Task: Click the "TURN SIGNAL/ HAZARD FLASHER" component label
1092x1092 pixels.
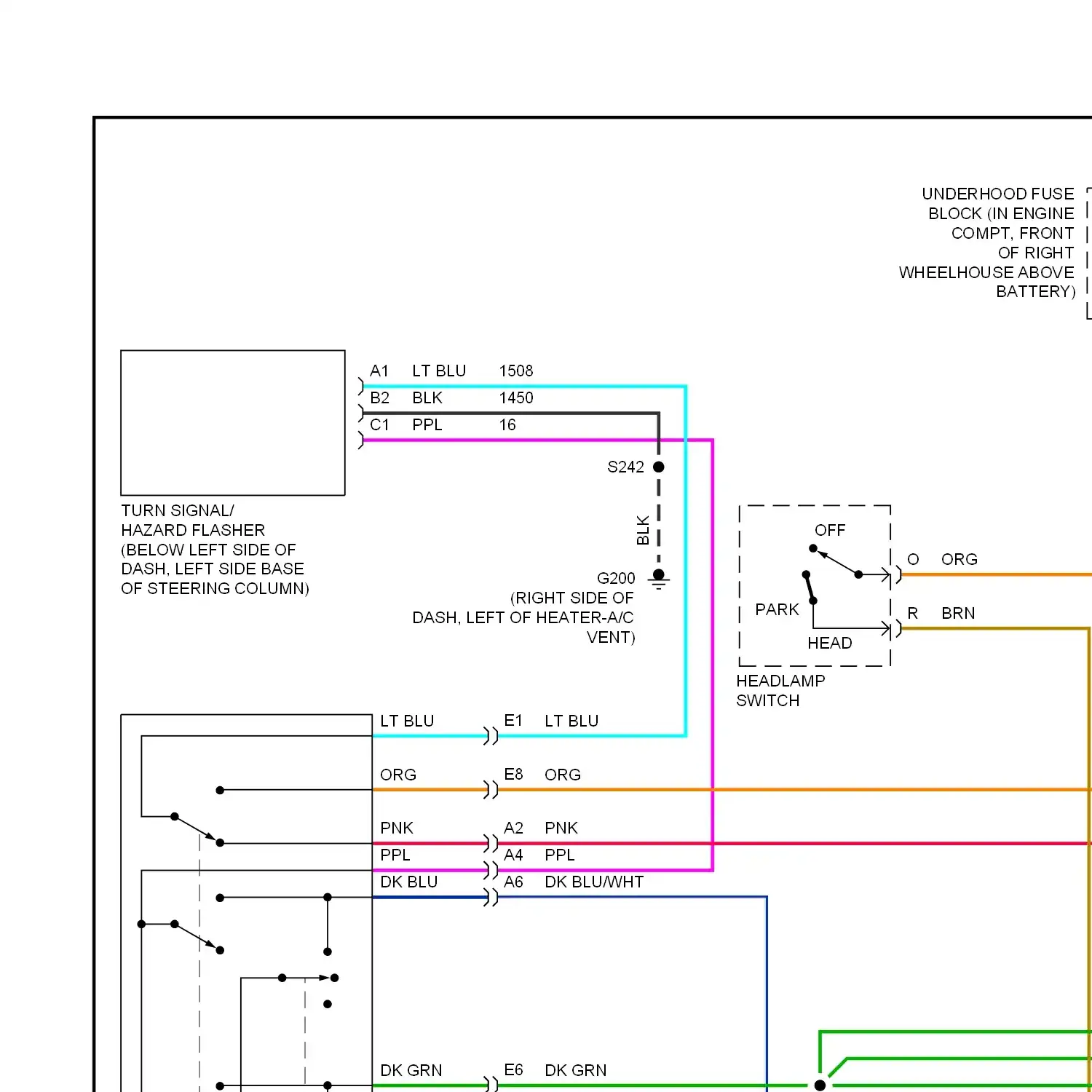Action: (215, 550)
